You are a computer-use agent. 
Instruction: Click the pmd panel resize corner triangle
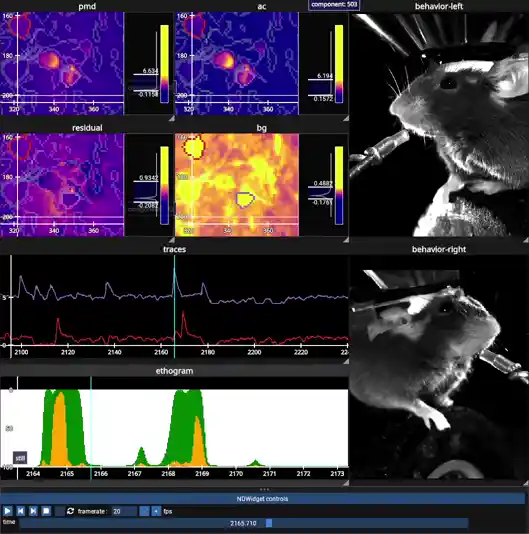click(x=172, y=118)
